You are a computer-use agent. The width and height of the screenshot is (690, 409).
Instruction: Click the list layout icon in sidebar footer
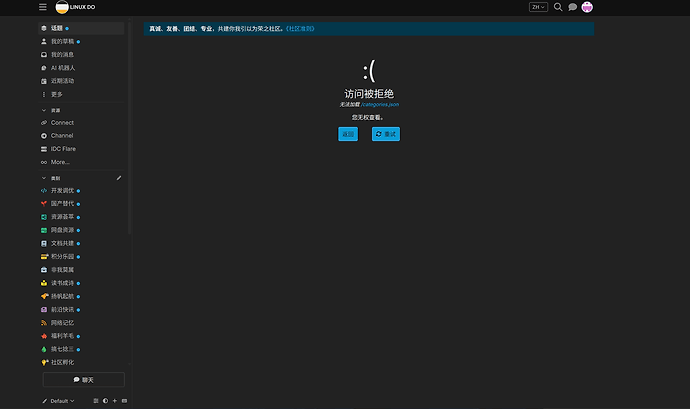coord(96,401)
